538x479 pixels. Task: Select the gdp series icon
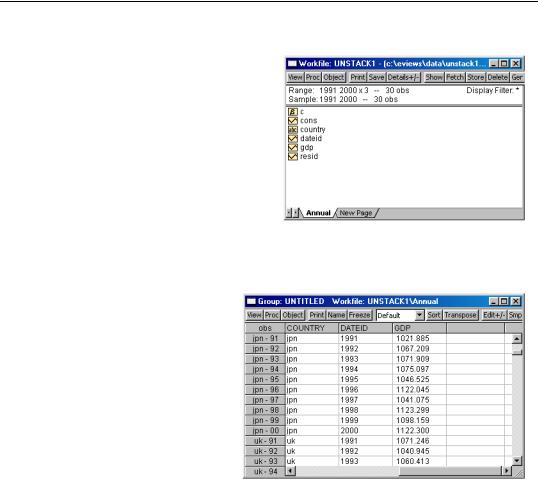pos(292,148)
